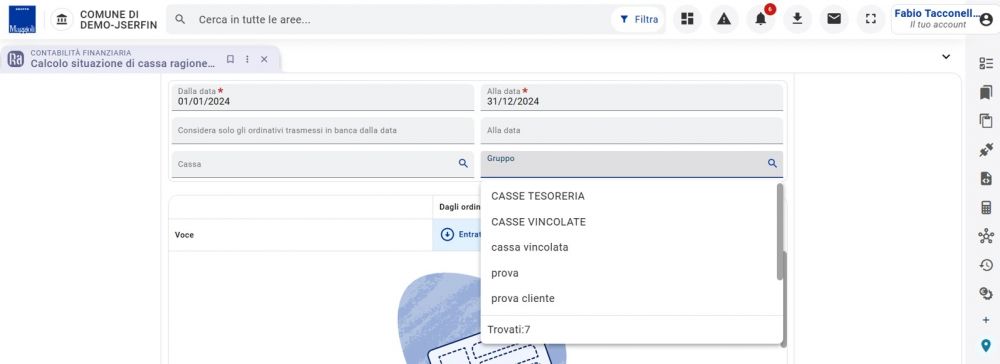The height and width of the screenshot is (364, 1000).
Task: Click the Dalla data field
Action: pos(322,97)
